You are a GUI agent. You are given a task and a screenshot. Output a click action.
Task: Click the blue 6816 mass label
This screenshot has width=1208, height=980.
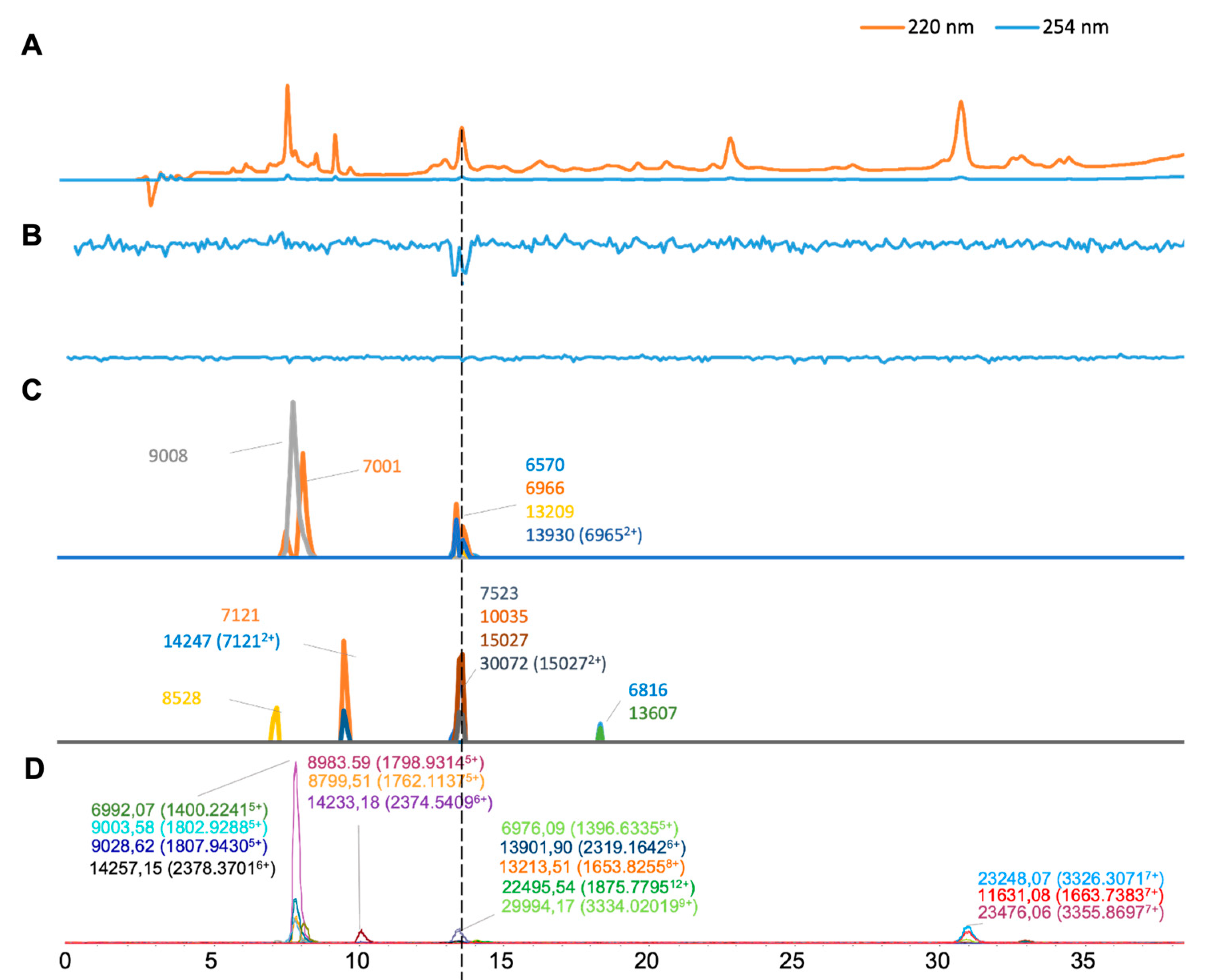(x=648, y=690)
